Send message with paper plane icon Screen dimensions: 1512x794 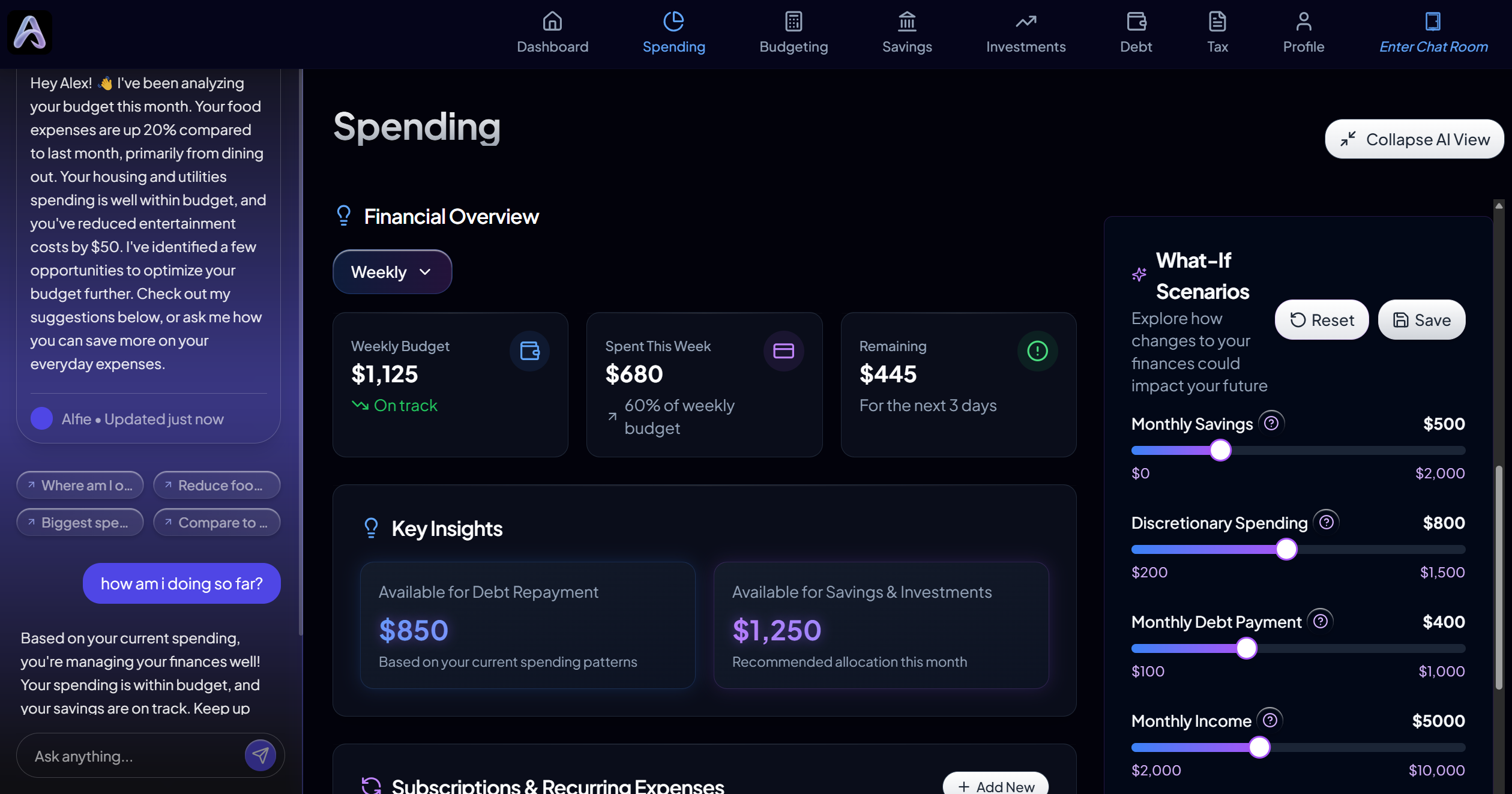pyautogui.click(x=260, y=755)
